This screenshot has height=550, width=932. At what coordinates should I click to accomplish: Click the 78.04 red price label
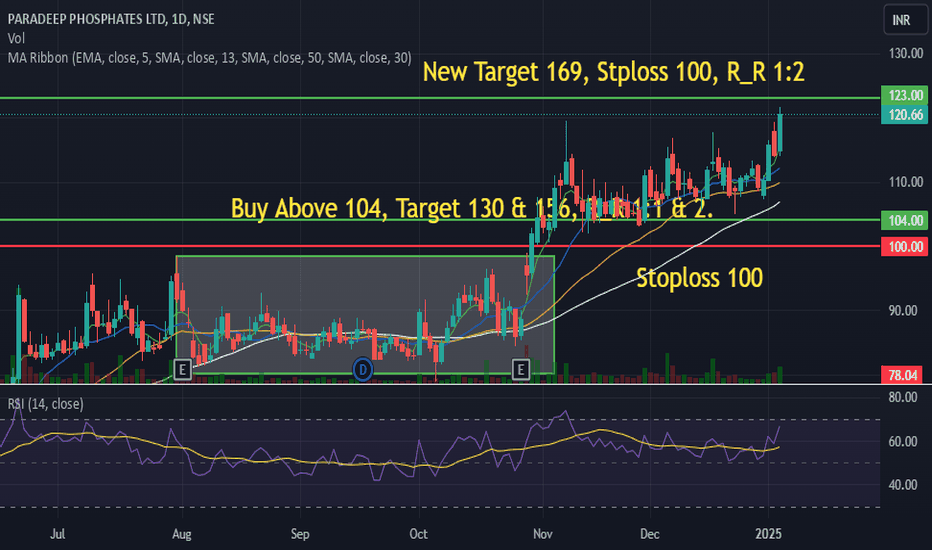tap(903, 375)
